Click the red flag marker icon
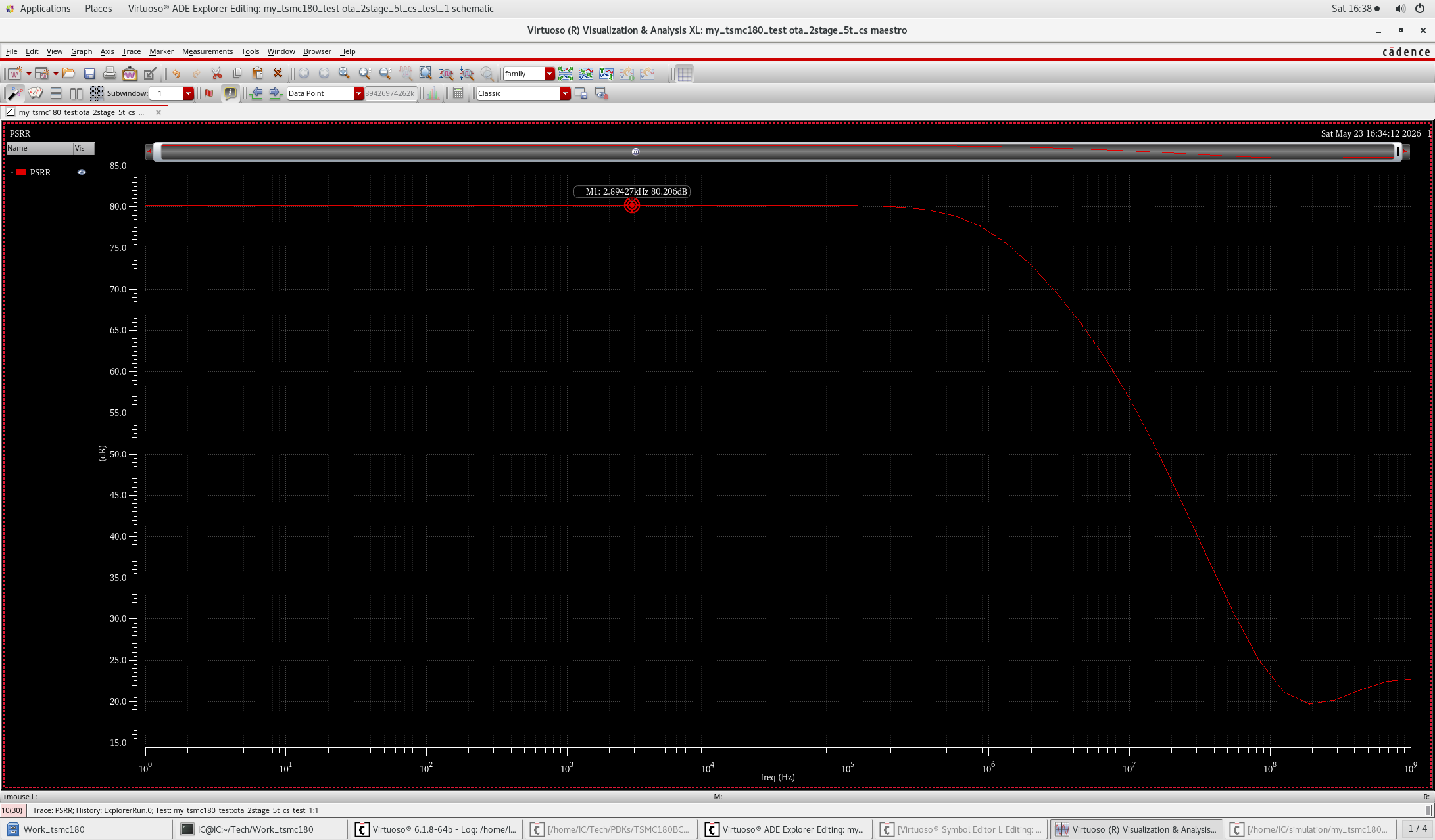The width and height of the screenshot is (1435, 840). (209, 93)
